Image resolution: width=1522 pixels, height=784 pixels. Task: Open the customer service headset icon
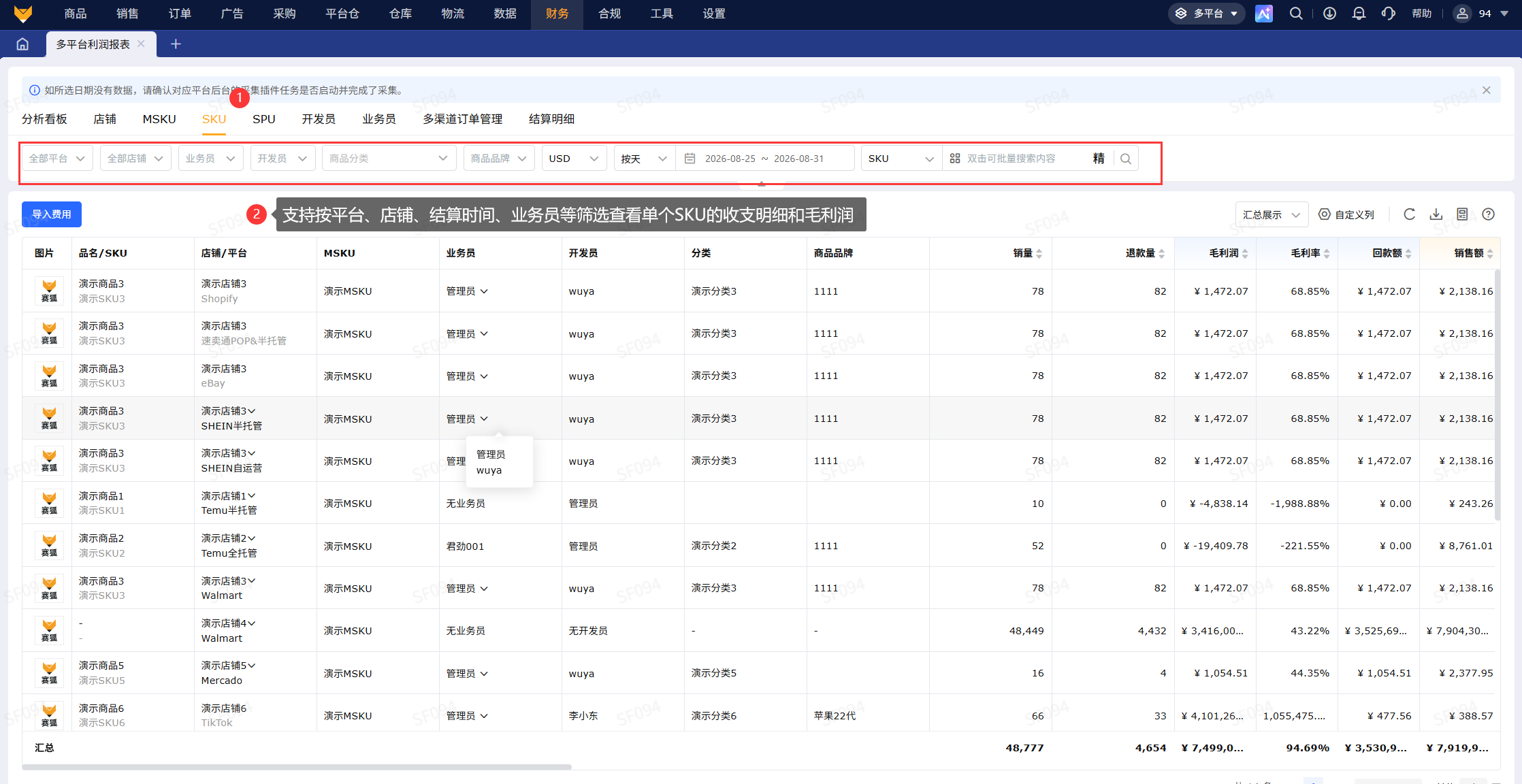click(x=1389, y=14)
